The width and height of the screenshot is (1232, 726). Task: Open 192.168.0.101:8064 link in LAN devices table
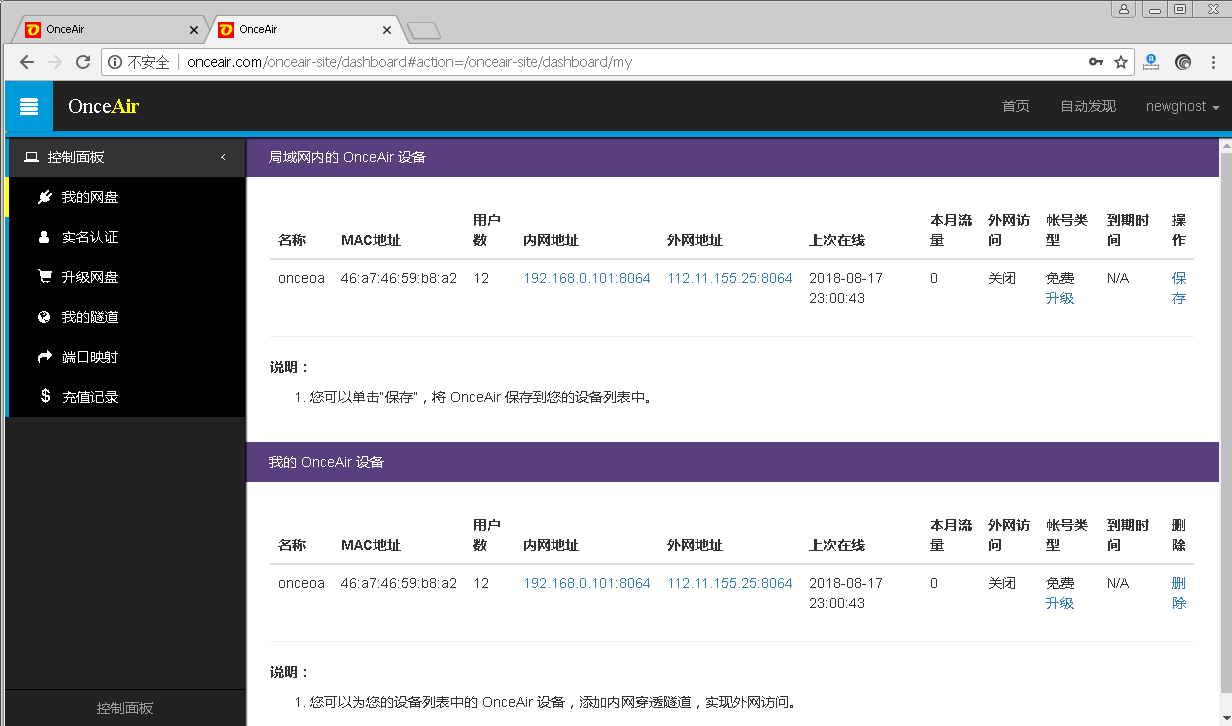click(x=587, y=278)
